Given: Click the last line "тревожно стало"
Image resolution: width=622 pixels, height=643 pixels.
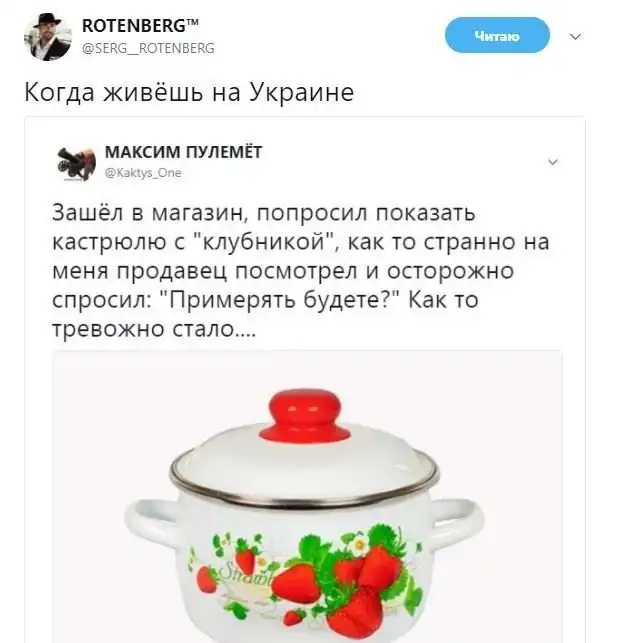Looking at the screenshot, I should (x=153, y=328).
